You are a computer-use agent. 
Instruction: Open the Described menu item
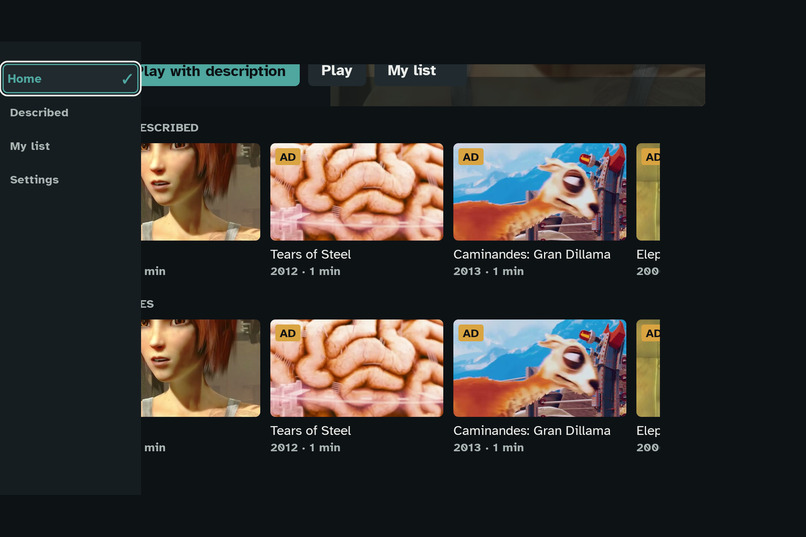(x=39, y=113)
